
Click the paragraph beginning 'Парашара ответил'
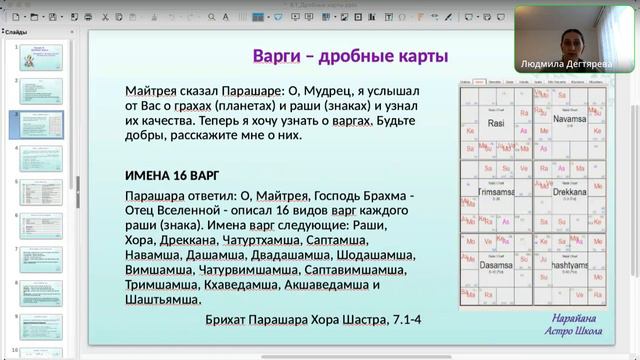point(270,248)
